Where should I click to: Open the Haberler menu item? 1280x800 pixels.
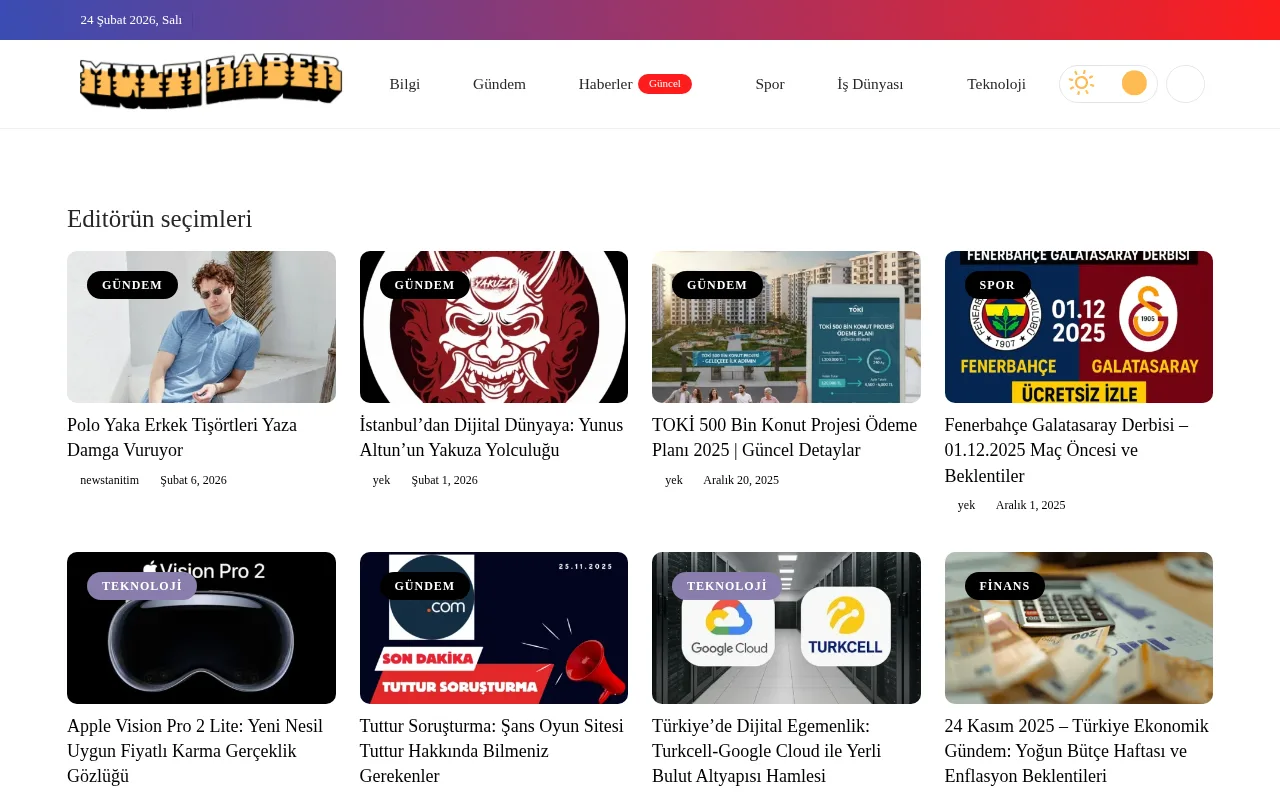pyautogui.click(x=605, y=84)
